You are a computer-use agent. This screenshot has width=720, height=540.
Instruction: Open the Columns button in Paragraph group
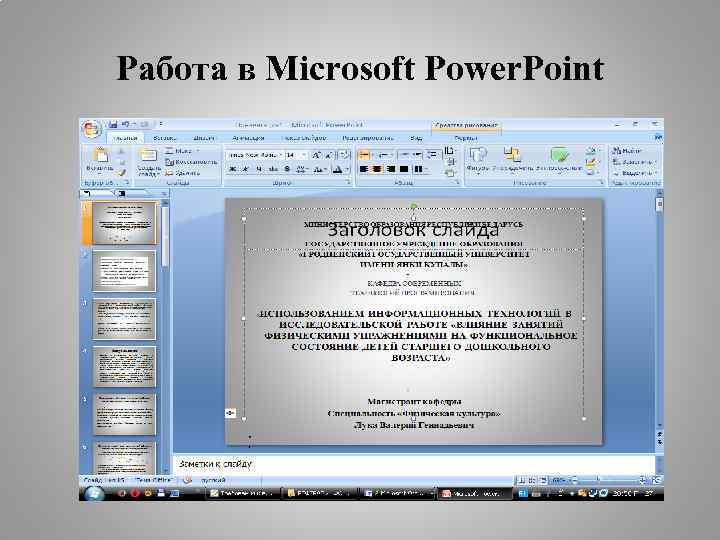pyautogui.click(x=421, y=169)
